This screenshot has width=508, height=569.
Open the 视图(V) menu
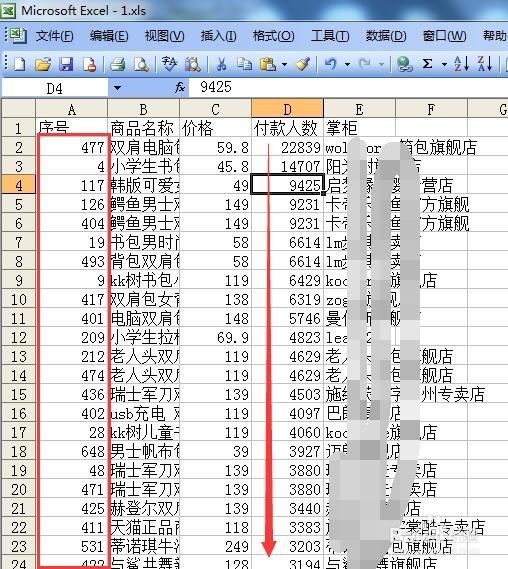[164, 36]
